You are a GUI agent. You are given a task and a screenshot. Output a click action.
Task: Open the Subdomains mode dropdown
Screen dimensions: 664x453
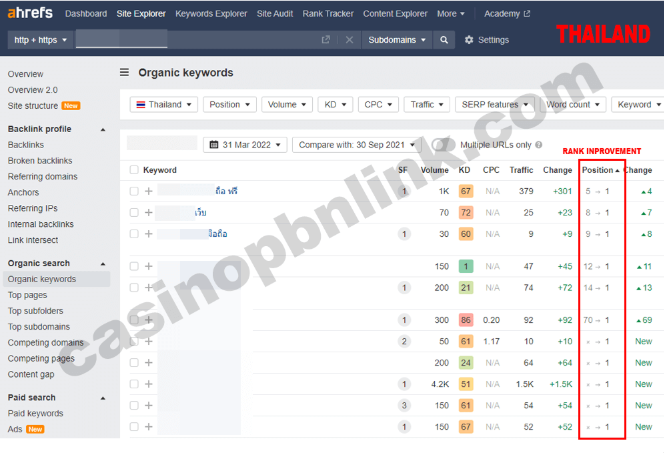397,40
